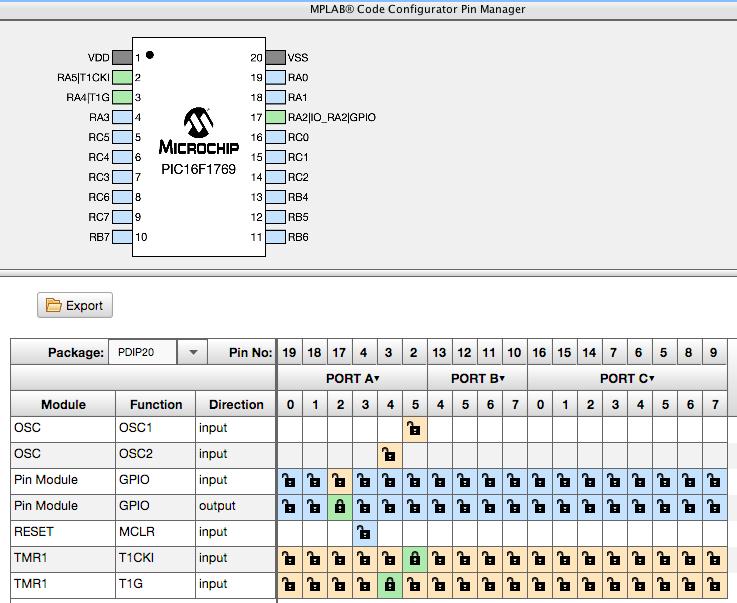Click the green RA2 pin 17 on the chip
The image size is (737, 603).
point(276,117)
